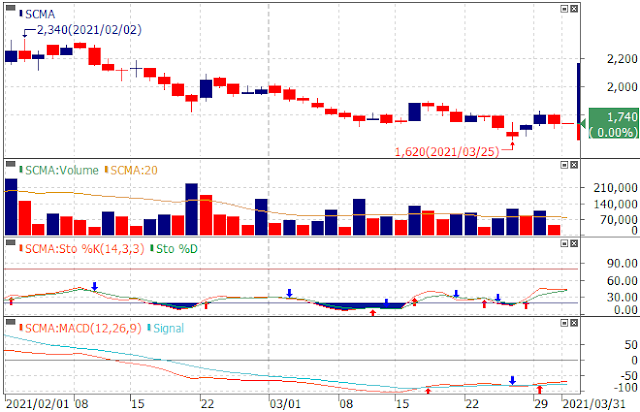The height and width of the screenshot is (412, 640).
Task: Minimize the SCMA price chart panel
Action: [x=564, y=9]
